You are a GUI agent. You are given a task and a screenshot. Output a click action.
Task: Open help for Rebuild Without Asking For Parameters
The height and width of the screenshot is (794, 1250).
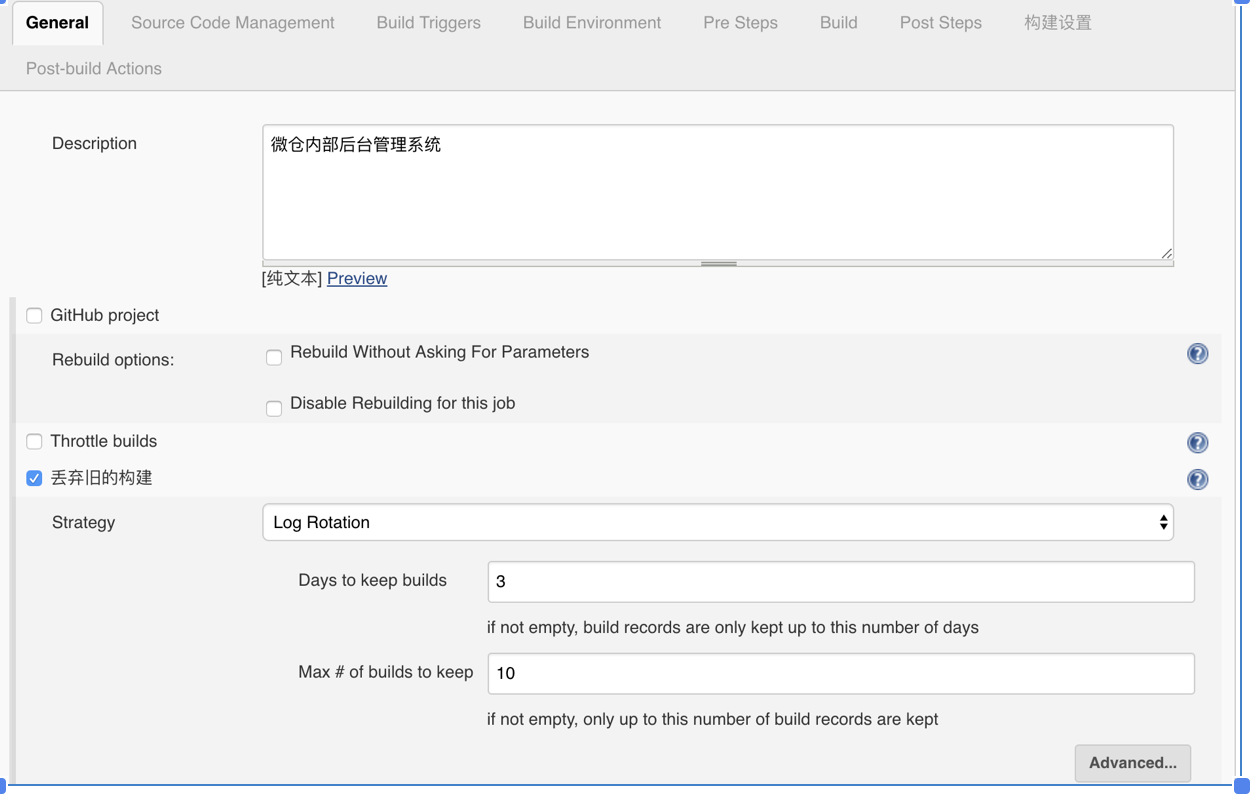pos(1197,354)
